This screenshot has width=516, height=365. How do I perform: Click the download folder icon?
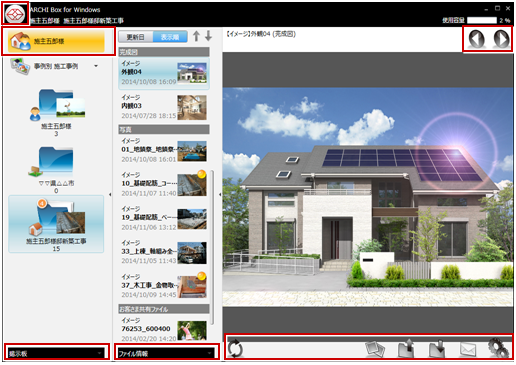(437, 349)
